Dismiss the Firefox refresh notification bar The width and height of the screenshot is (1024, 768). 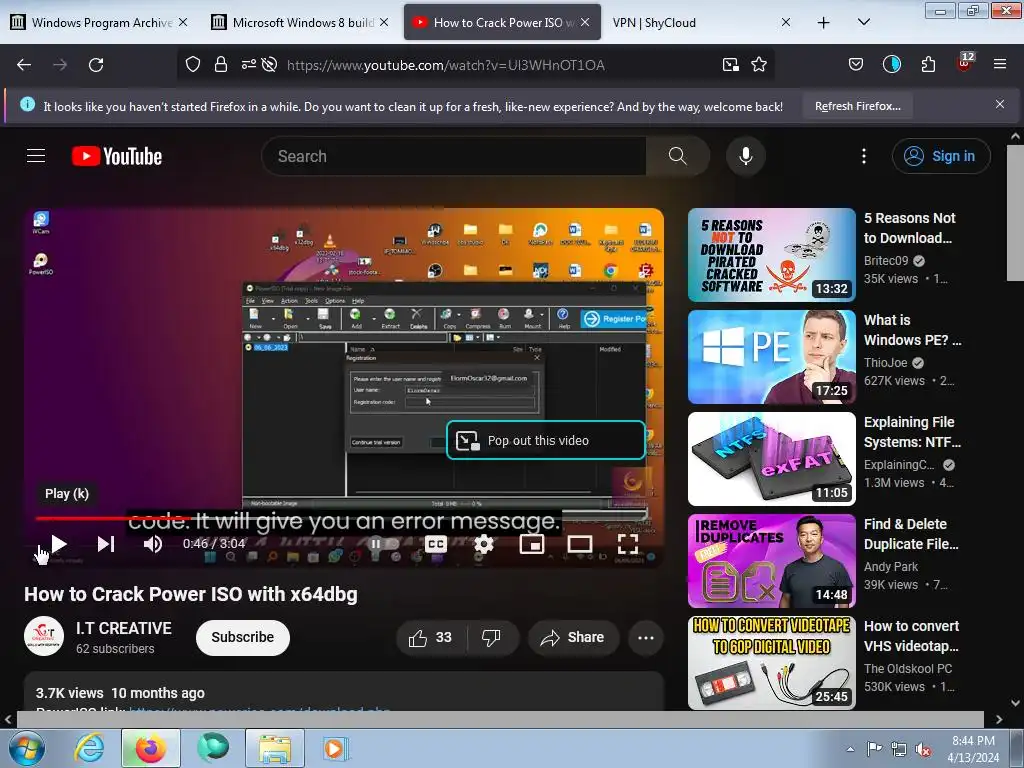tap(999, 104)
